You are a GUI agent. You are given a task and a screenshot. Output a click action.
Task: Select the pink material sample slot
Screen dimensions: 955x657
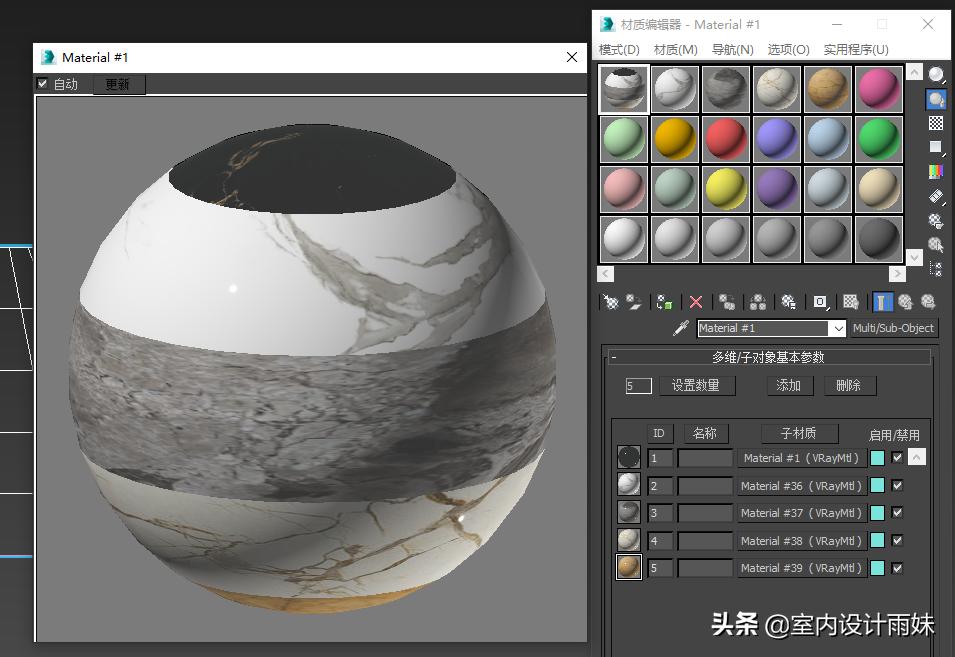click(x=878, y=88)
